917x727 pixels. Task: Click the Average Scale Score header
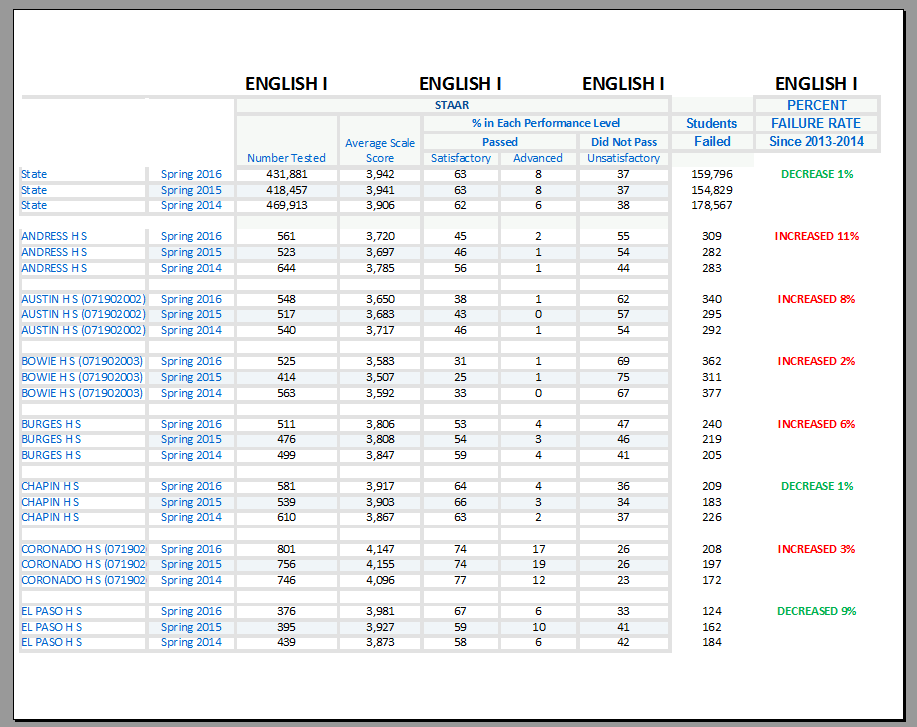pos(380,150)
